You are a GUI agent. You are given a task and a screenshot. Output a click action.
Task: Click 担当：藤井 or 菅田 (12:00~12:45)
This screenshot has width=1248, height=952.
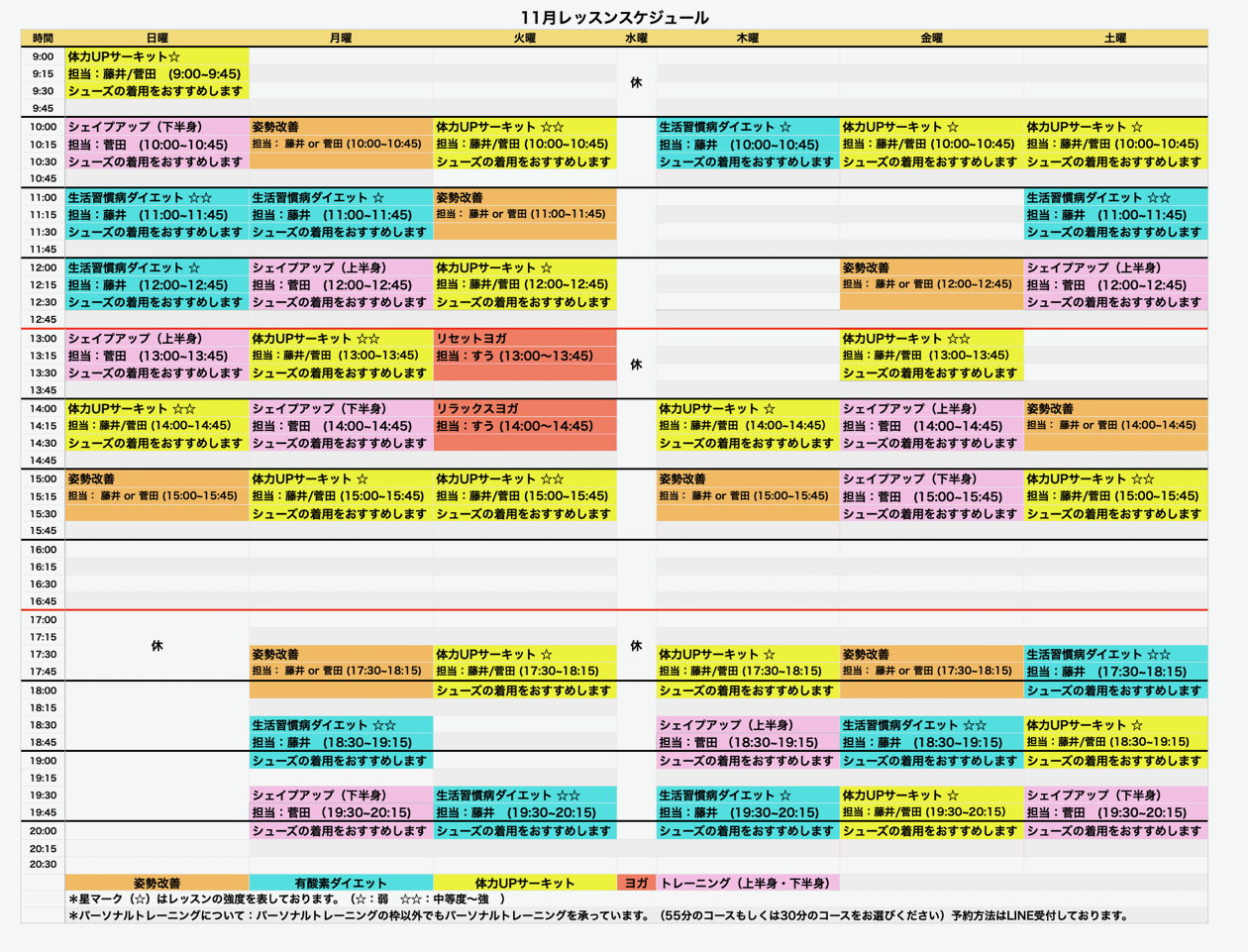tap(931, 284)
